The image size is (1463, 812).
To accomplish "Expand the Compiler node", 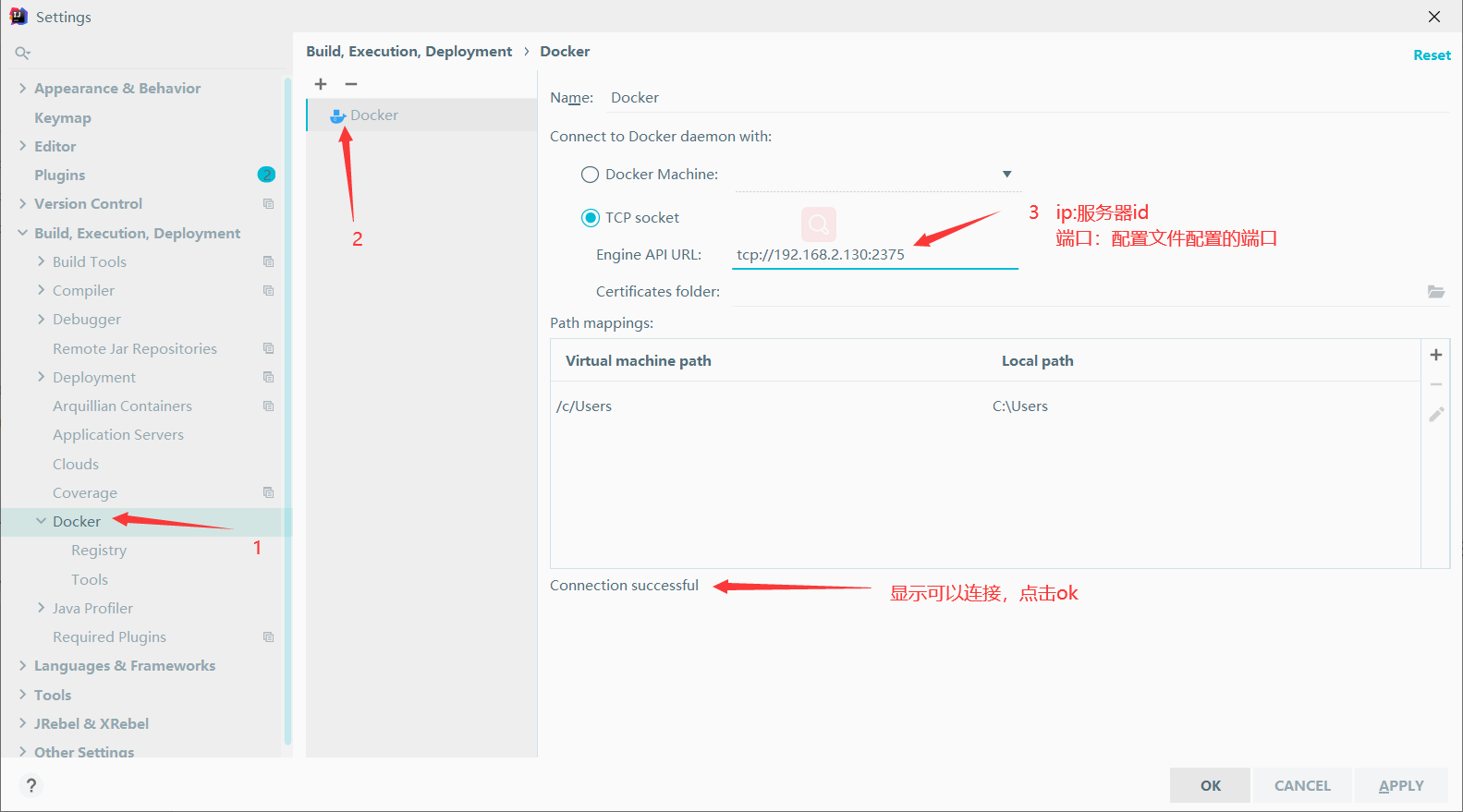I will [x=41, y=290].
